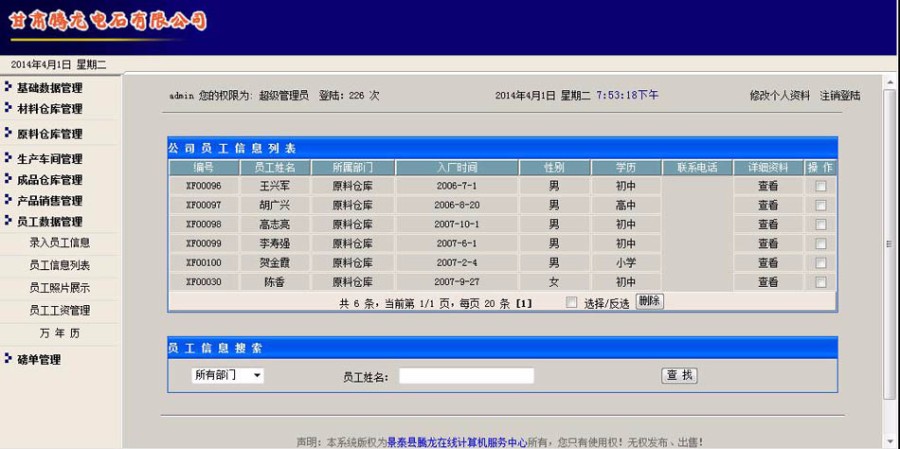
Task: Click the vertical scrollbar on the right
Action: (x=889, y=244)
